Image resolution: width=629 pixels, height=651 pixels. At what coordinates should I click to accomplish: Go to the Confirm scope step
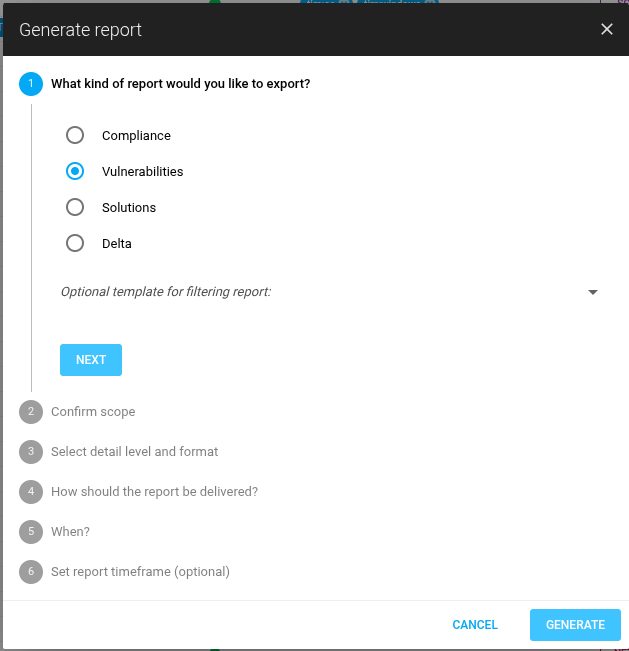[x=93, y=412]
